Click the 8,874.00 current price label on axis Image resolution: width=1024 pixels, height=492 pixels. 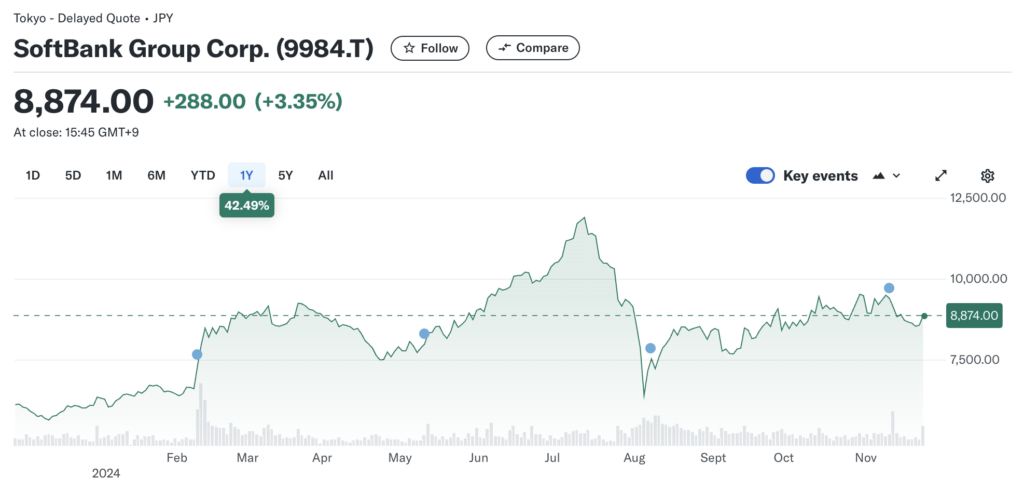[x=973, y=316]
